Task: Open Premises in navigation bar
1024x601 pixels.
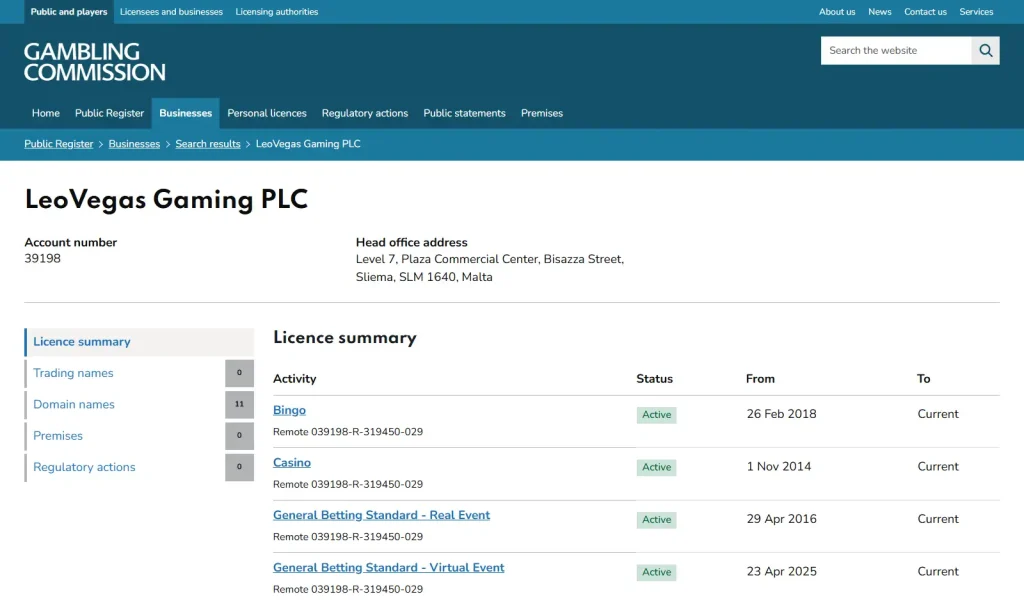Action: click(541, 113)
